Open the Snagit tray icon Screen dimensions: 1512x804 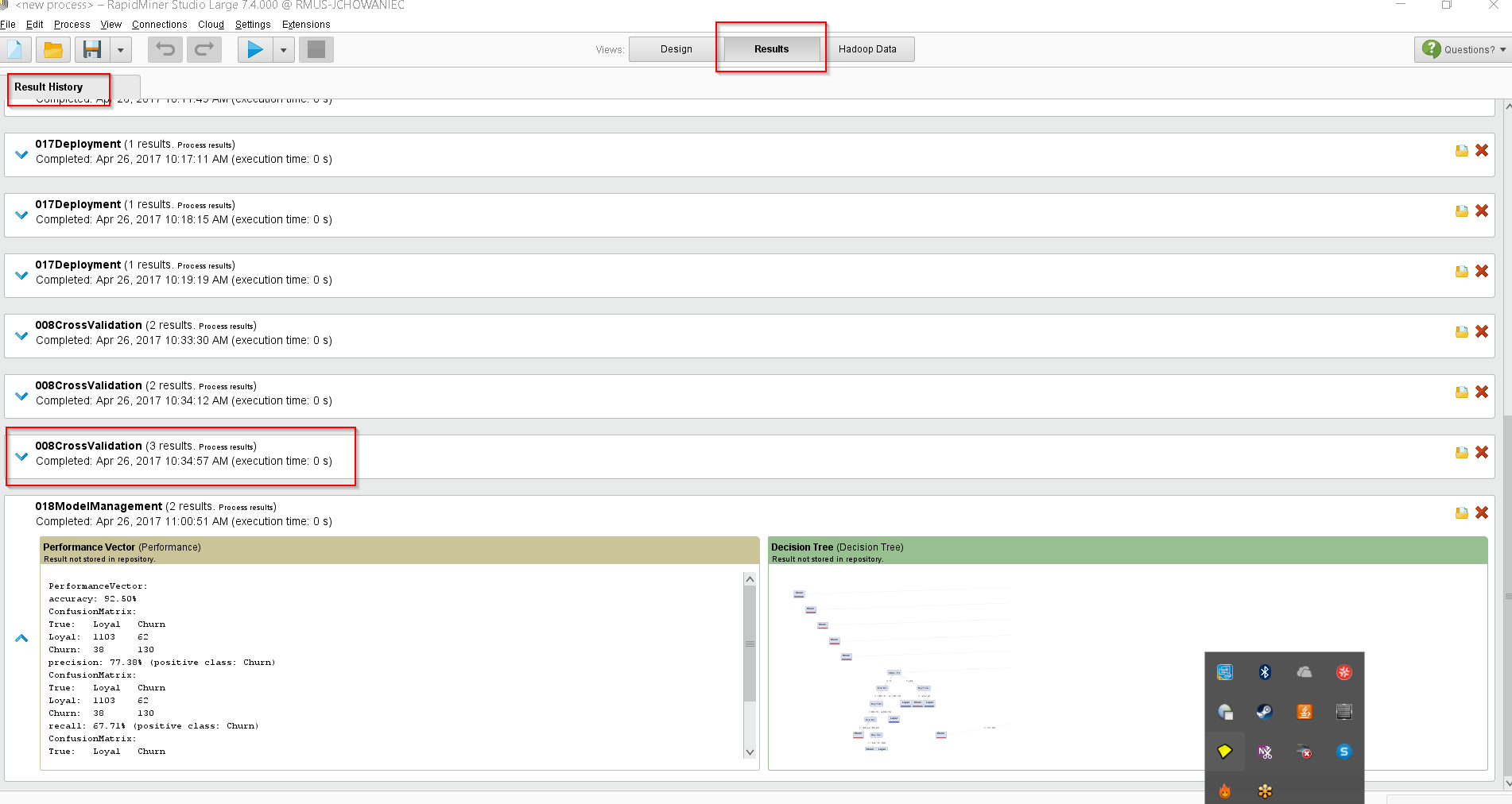click(x=1344, y=752)
